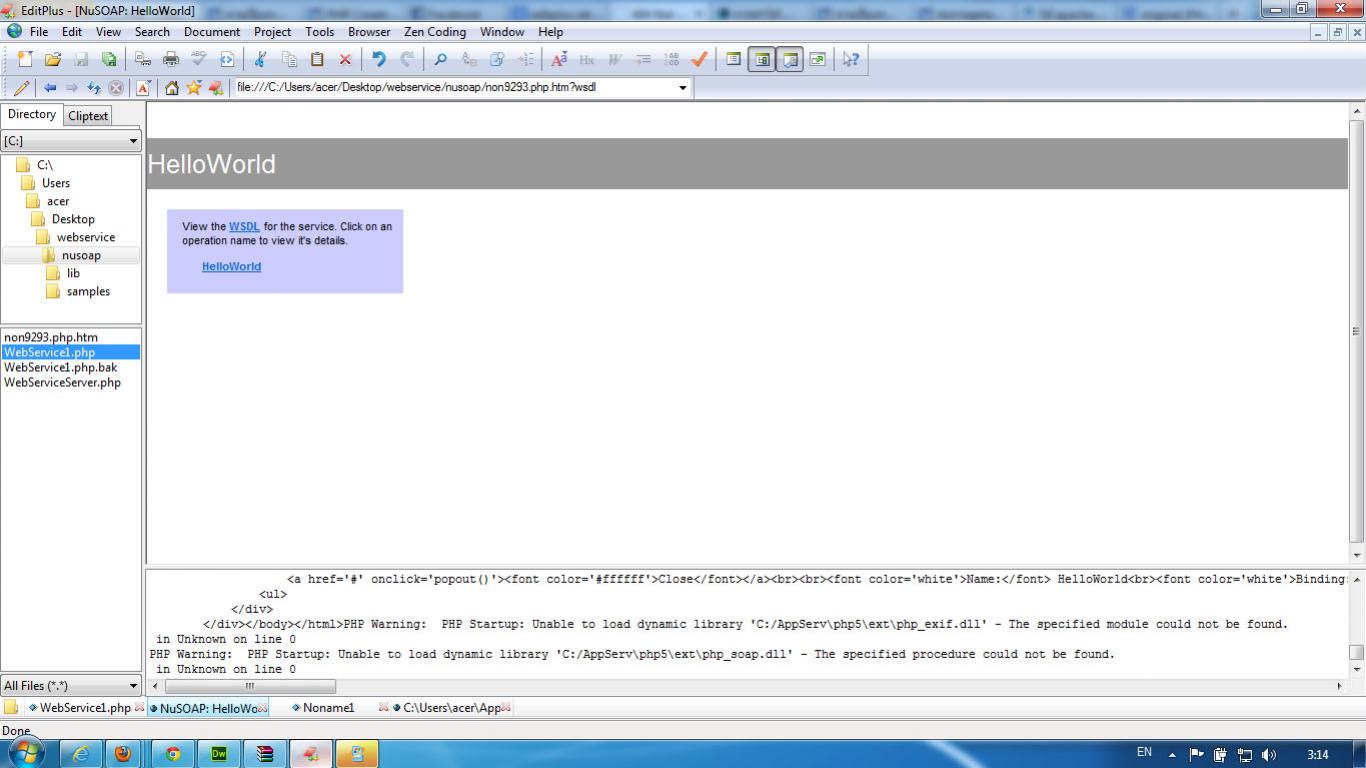Click the output window horizontal scrollbar thumb
The height and width of the screenshot is (768, 1366).
pyautogui.click(x=250, y=686)
